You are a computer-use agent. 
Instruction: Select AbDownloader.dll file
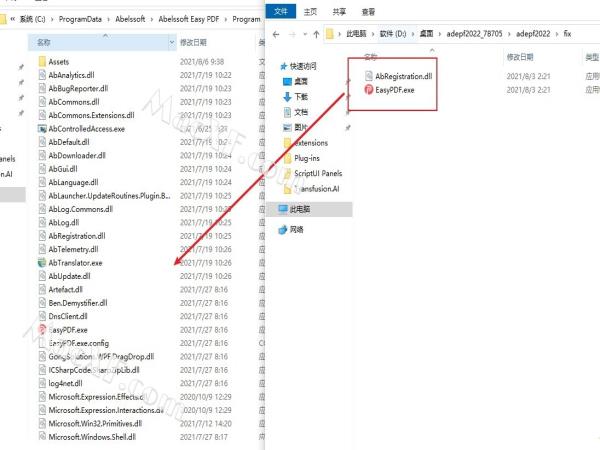click(77, 155)
